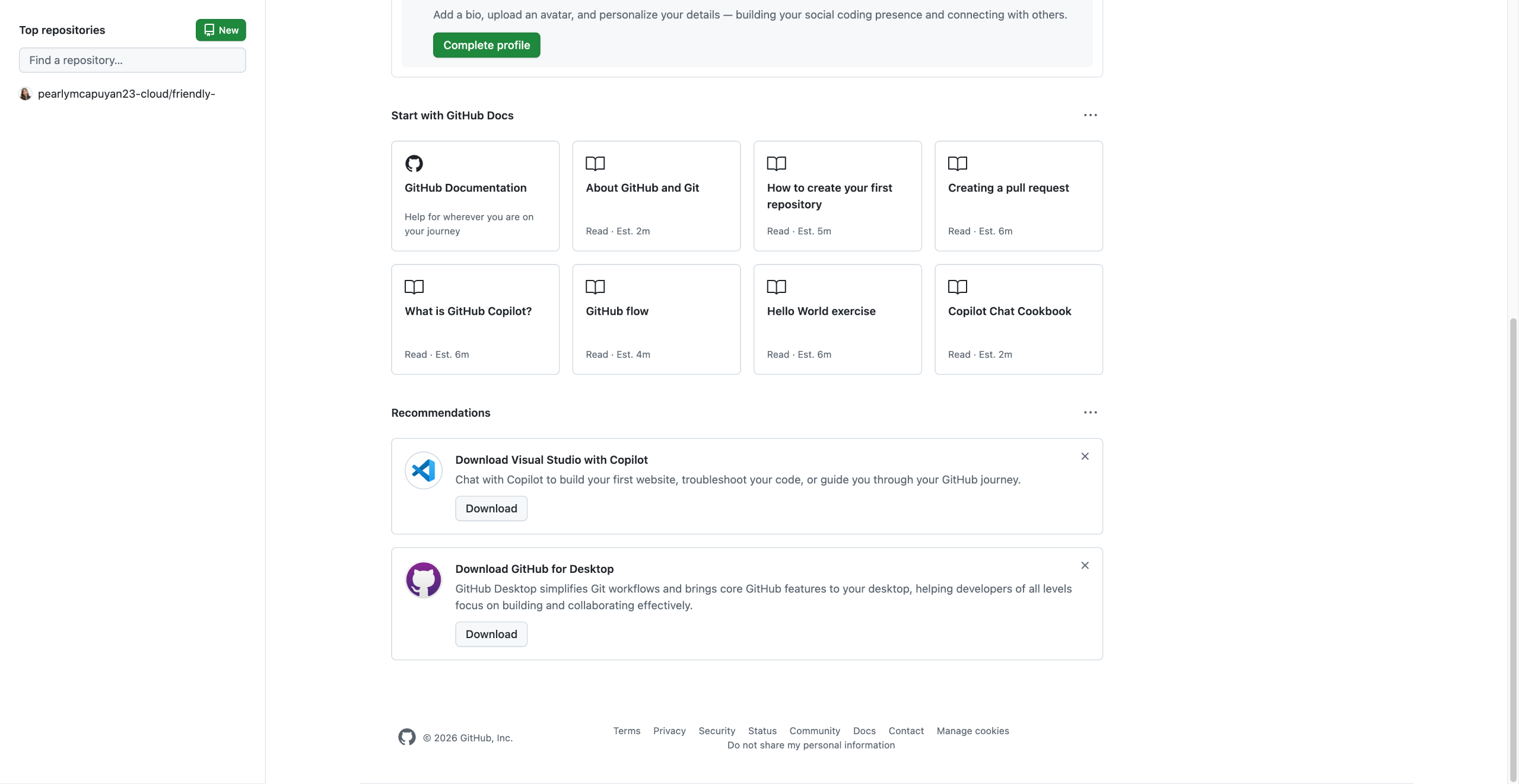The width and height of the screenshot is (1519, 784).
Task: Dismiss the GitHub for Desktop recommendation
Action: (x=1085, y=566)
